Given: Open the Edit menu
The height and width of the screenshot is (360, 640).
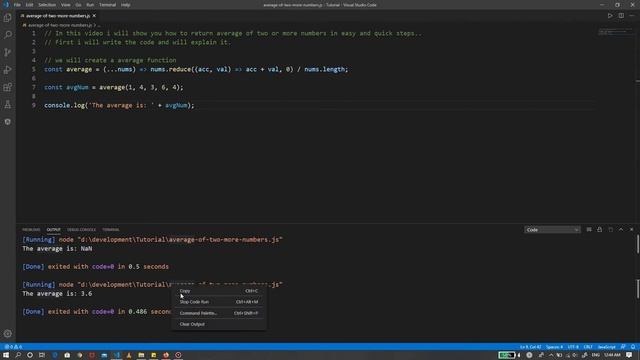Looking at the screenshot, I should tap(29, 5).
